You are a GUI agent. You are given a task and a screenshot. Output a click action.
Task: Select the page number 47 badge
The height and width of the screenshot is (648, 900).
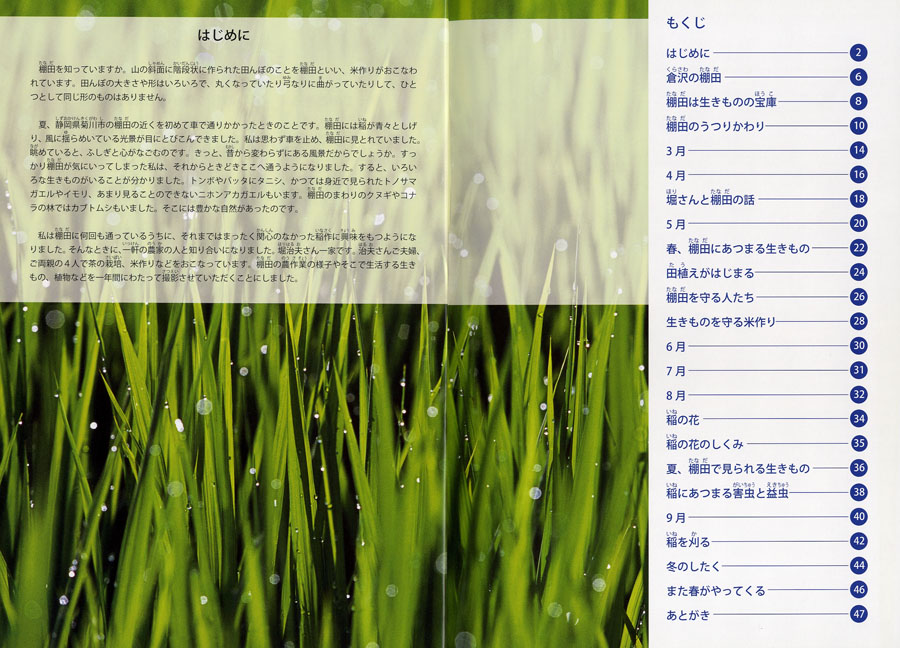coord(858,614)
